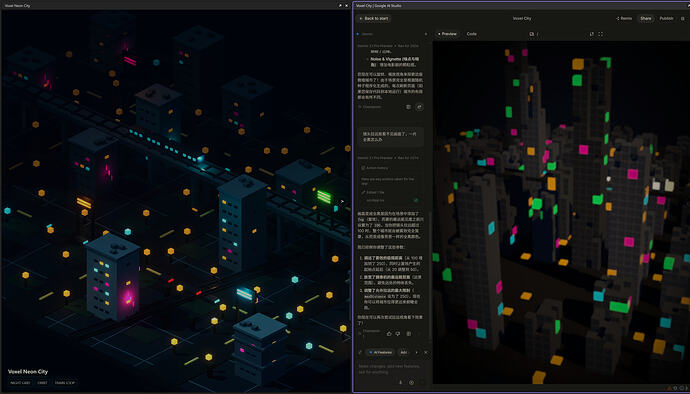Viewport: 690px width, 394px height.
Task: Copy the last response icon
Action: click(408, 334)
